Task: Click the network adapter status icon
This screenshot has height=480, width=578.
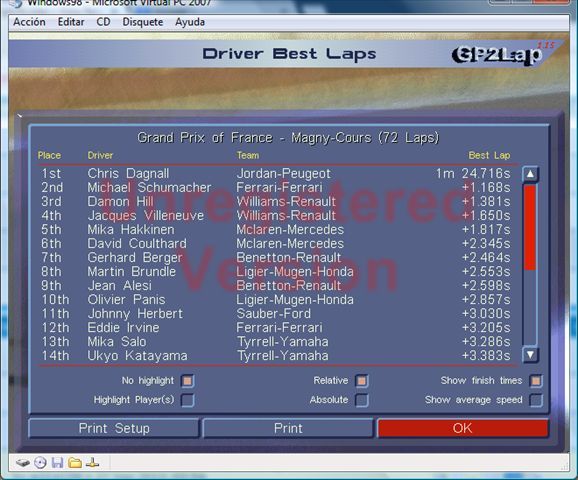Action: (x=93, y=462)
